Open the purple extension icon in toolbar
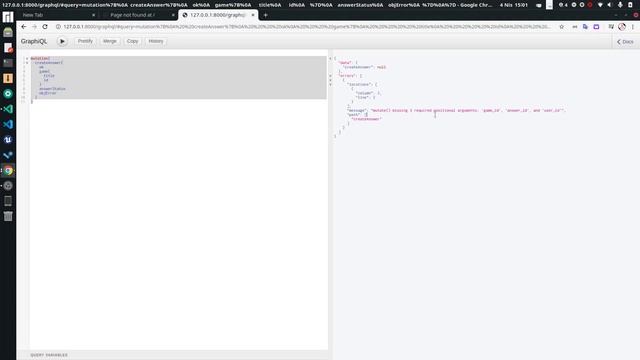 596,27
